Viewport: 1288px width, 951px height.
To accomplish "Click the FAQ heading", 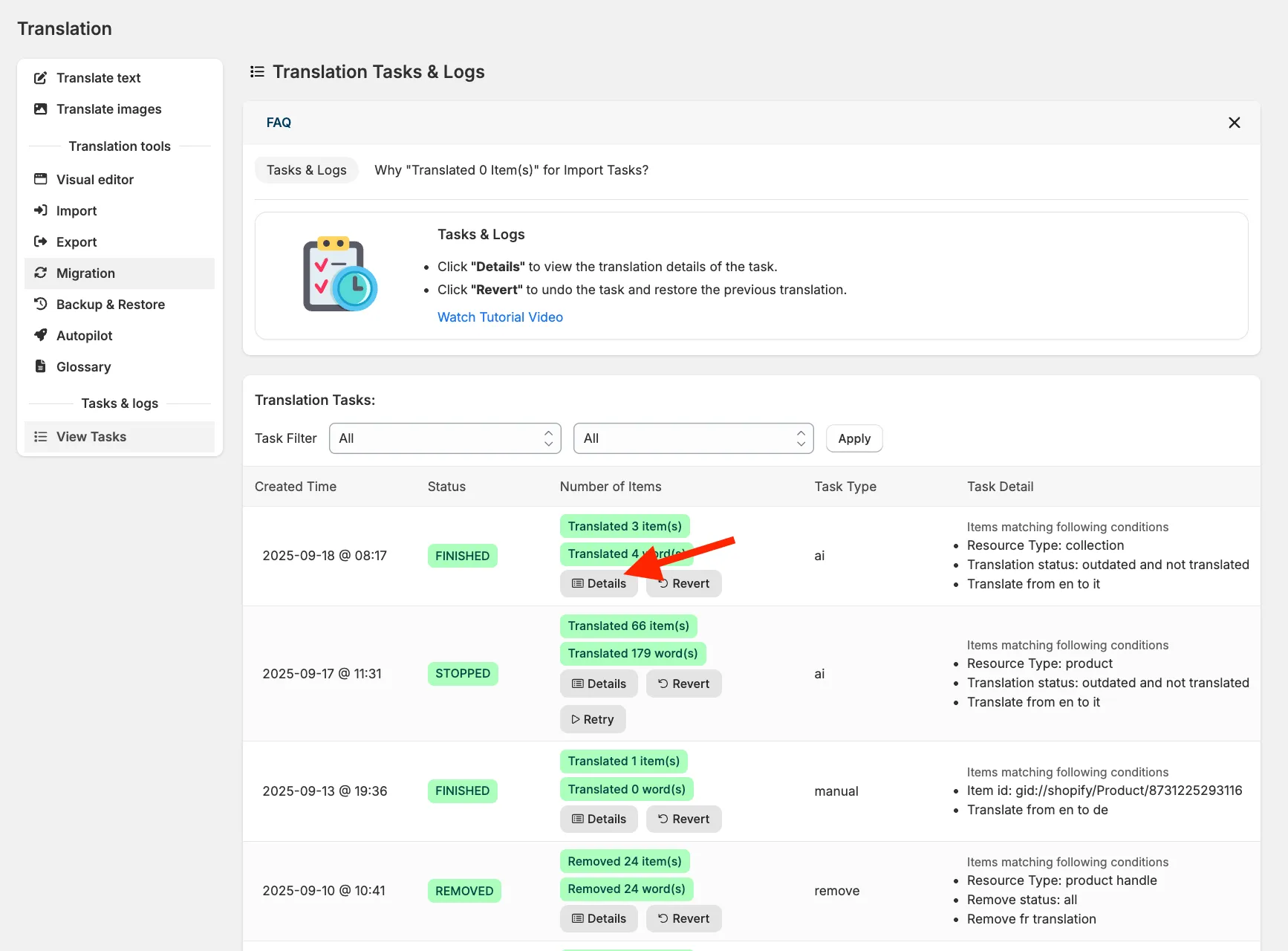I will coord(279,123).
